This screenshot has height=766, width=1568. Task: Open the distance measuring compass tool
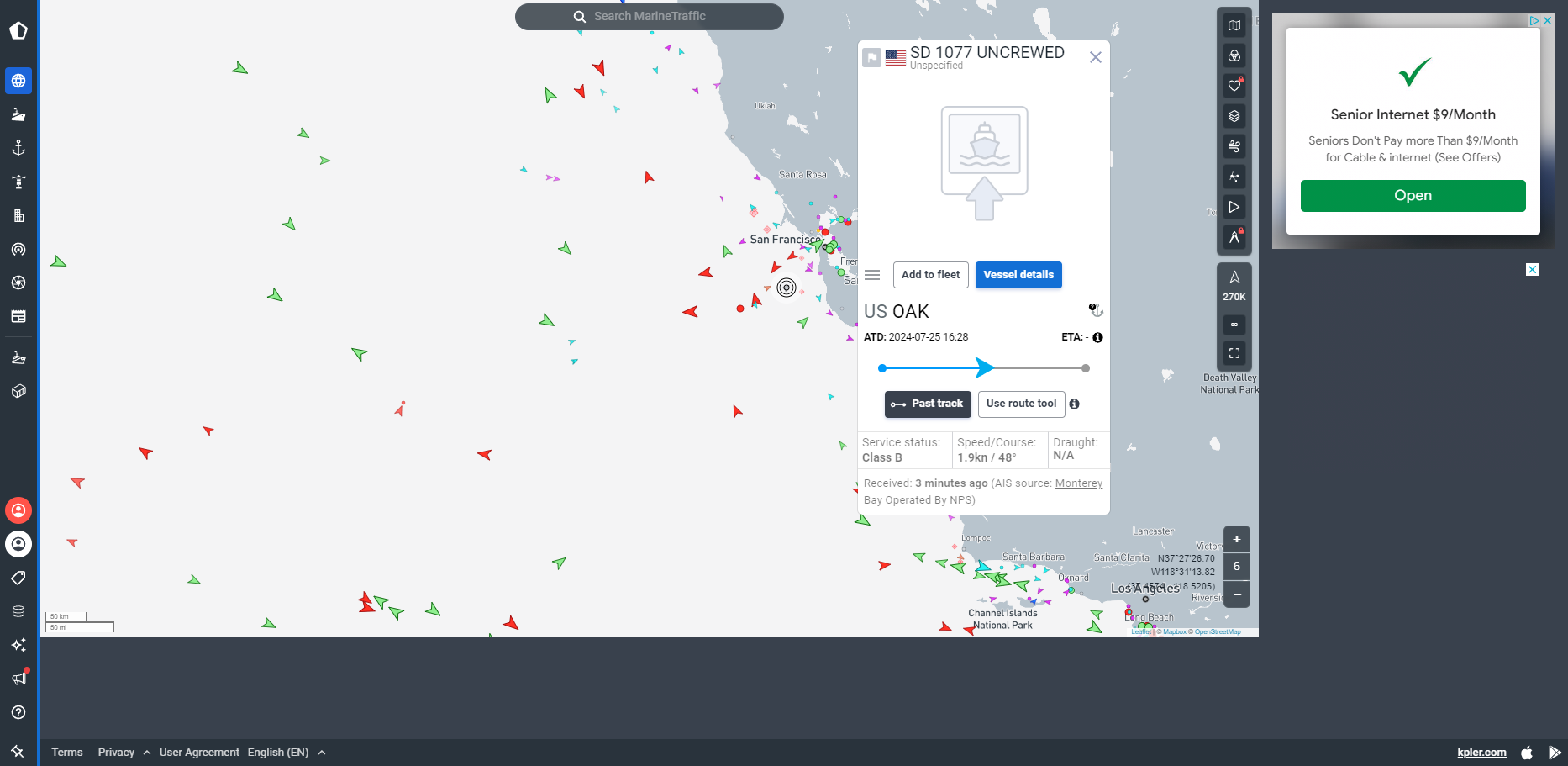(1234, 237)
